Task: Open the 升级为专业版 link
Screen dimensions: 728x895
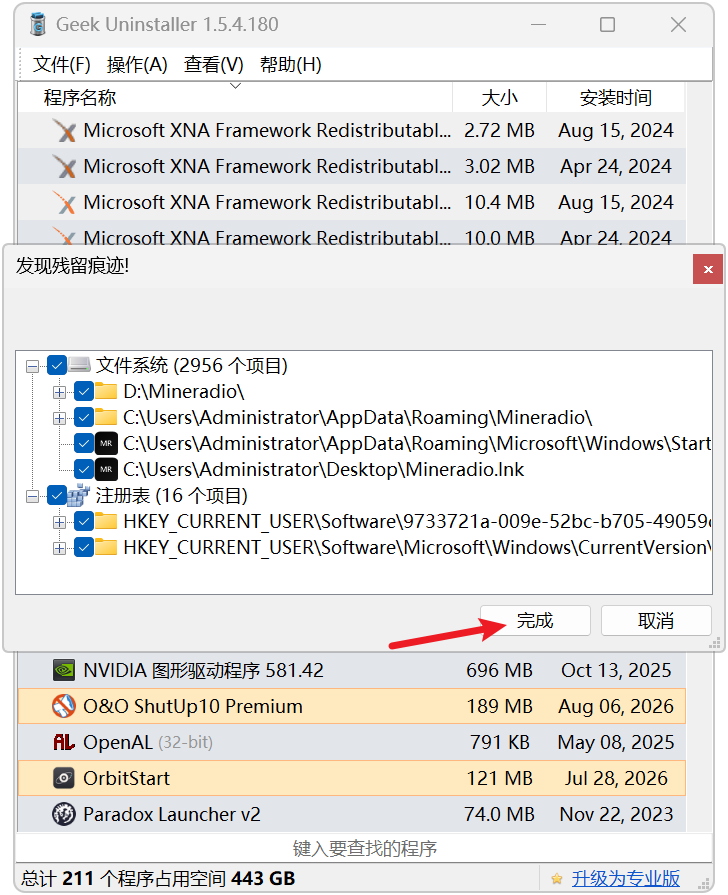Action: click(626, 878)
